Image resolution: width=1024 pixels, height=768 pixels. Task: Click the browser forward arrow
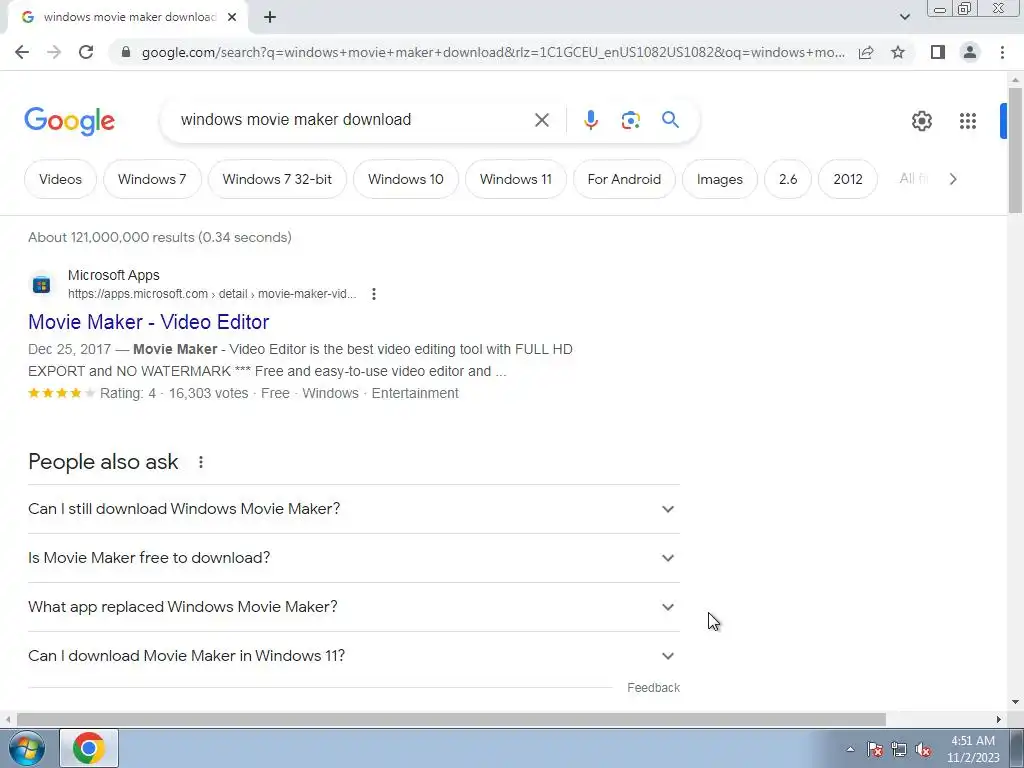tap(54, 52)
